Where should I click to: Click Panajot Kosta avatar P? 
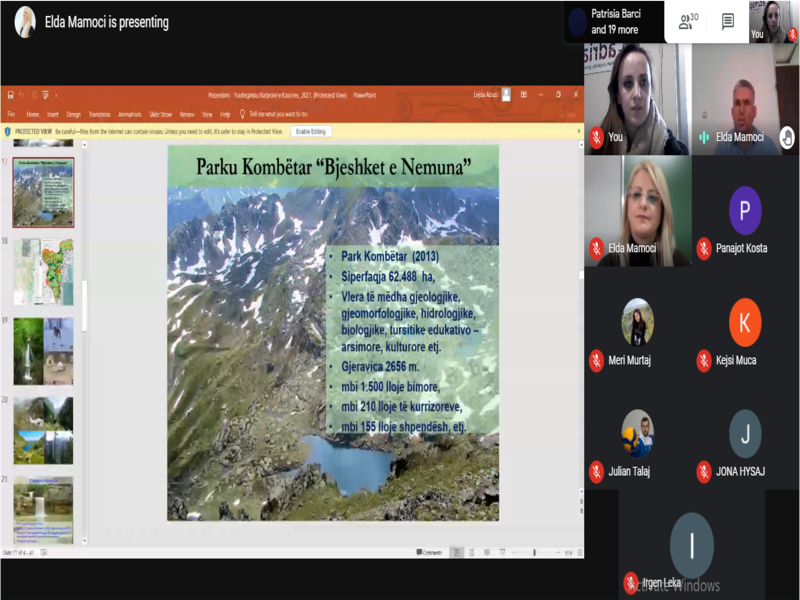click(x=745, y=210)
